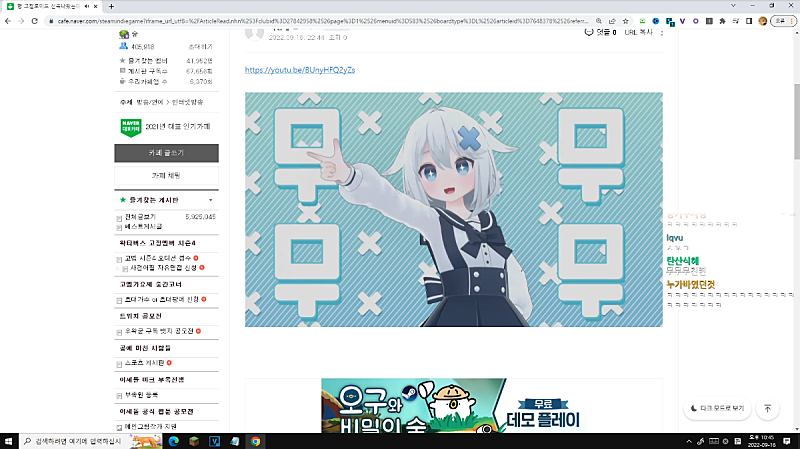Open the tab search chevron
This screenshot has width=800, height=449.
click(733, 6)
